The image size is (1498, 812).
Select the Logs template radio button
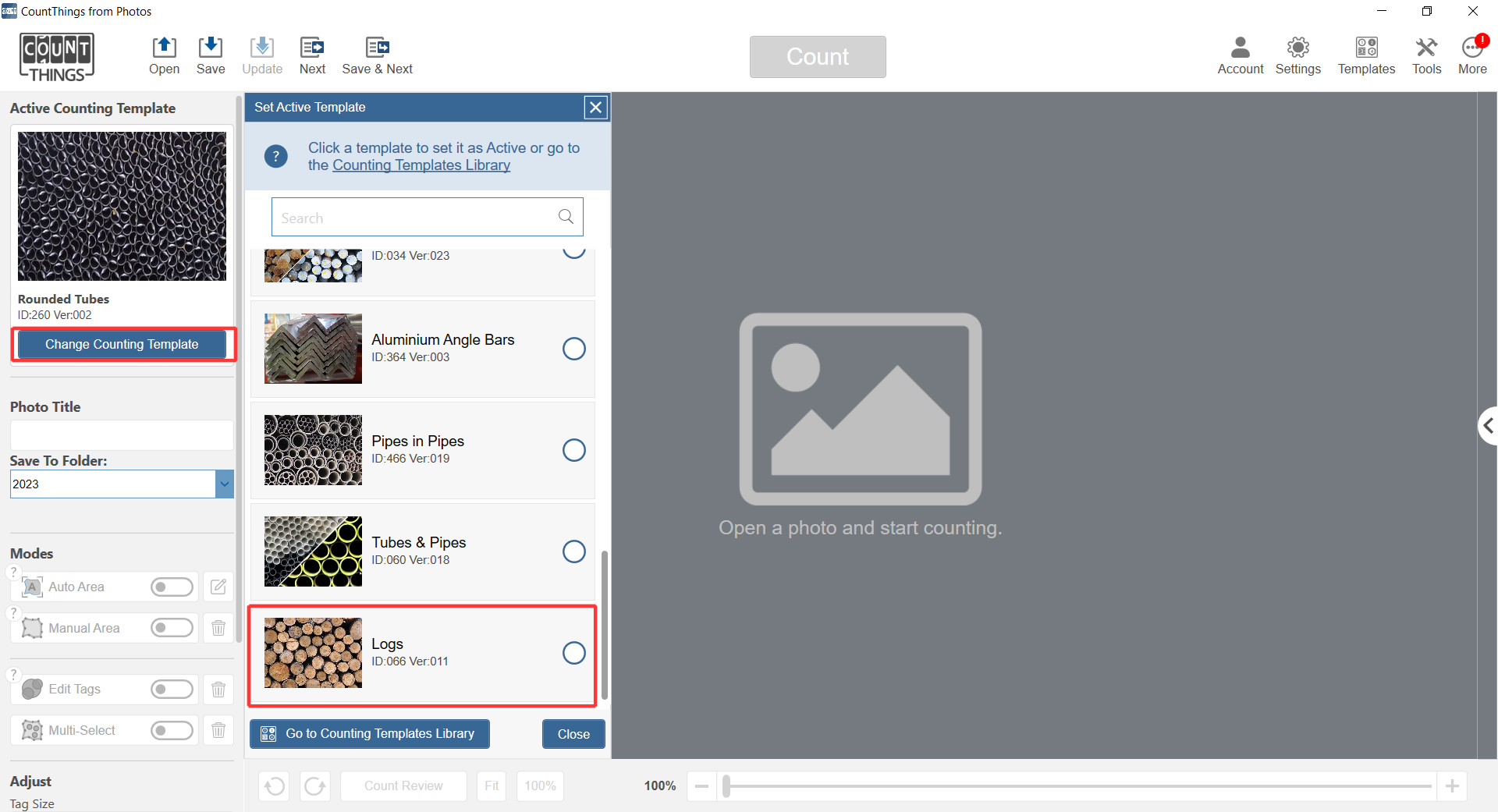(574, 653)
